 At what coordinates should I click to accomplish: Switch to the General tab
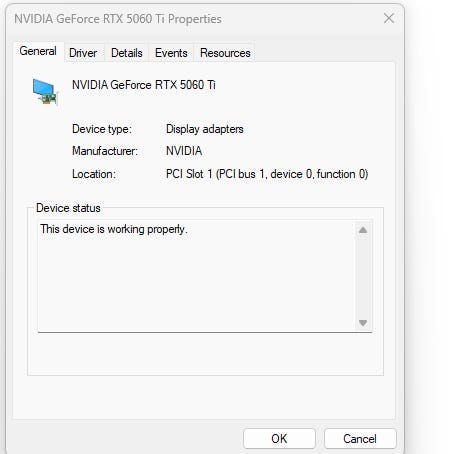[x=38, y=51]
